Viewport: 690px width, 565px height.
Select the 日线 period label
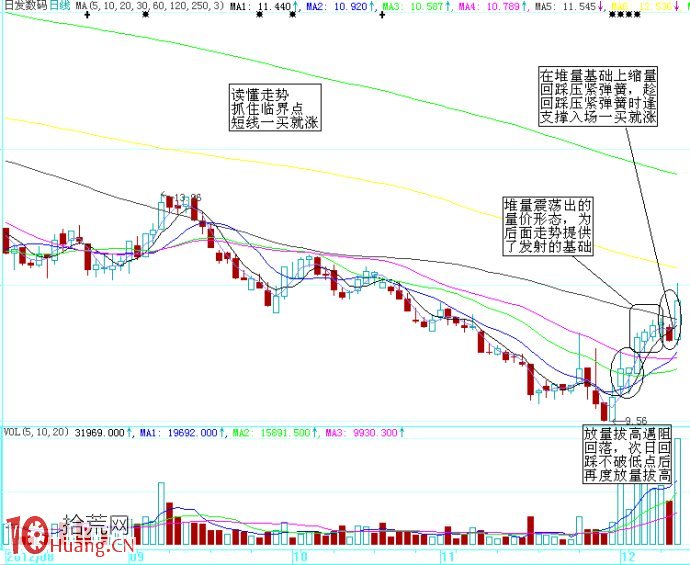point(59,6)
